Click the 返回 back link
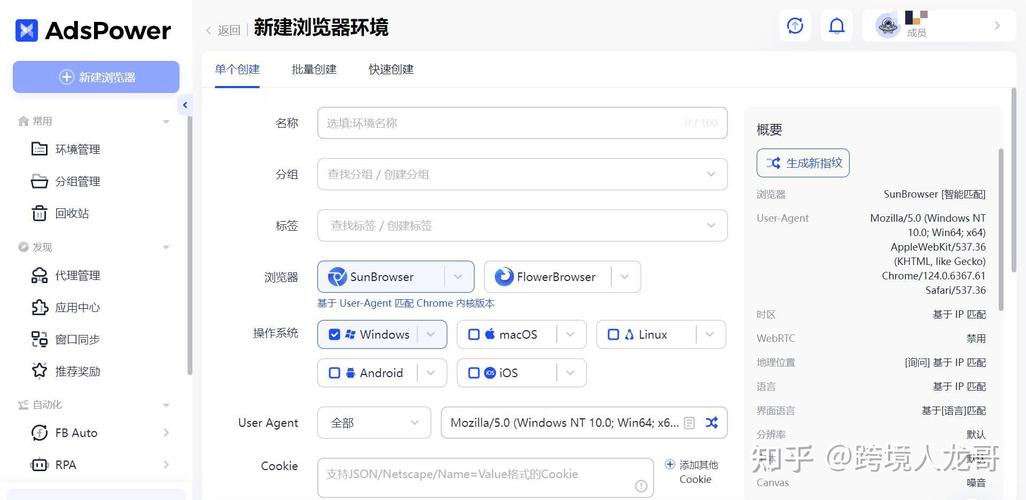Viewport: 1026px width, 500px height. (x=223, y=30)
